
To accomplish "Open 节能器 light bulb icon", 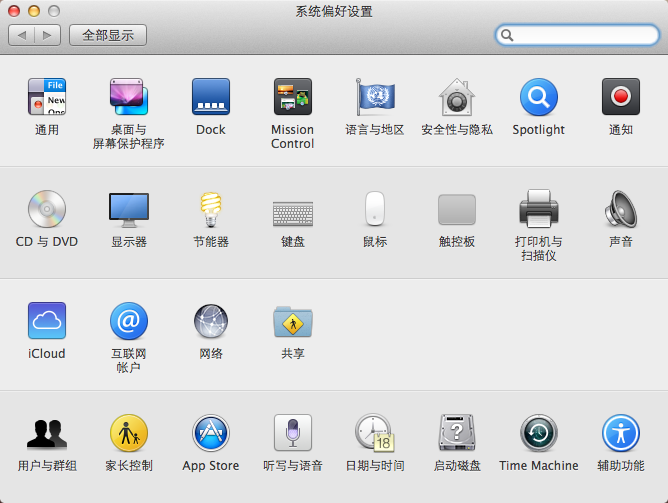I will click(x=211, y=209).
